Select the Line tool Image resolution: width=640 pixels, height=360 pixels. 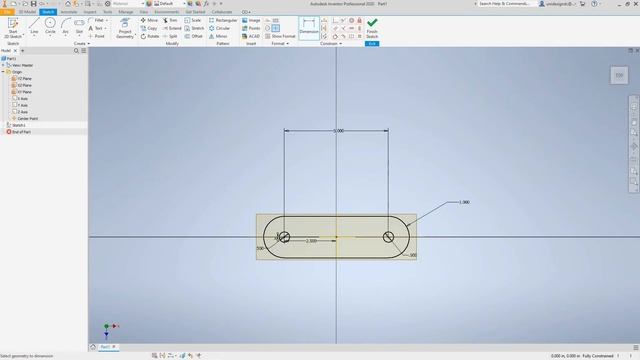(34, 26)
